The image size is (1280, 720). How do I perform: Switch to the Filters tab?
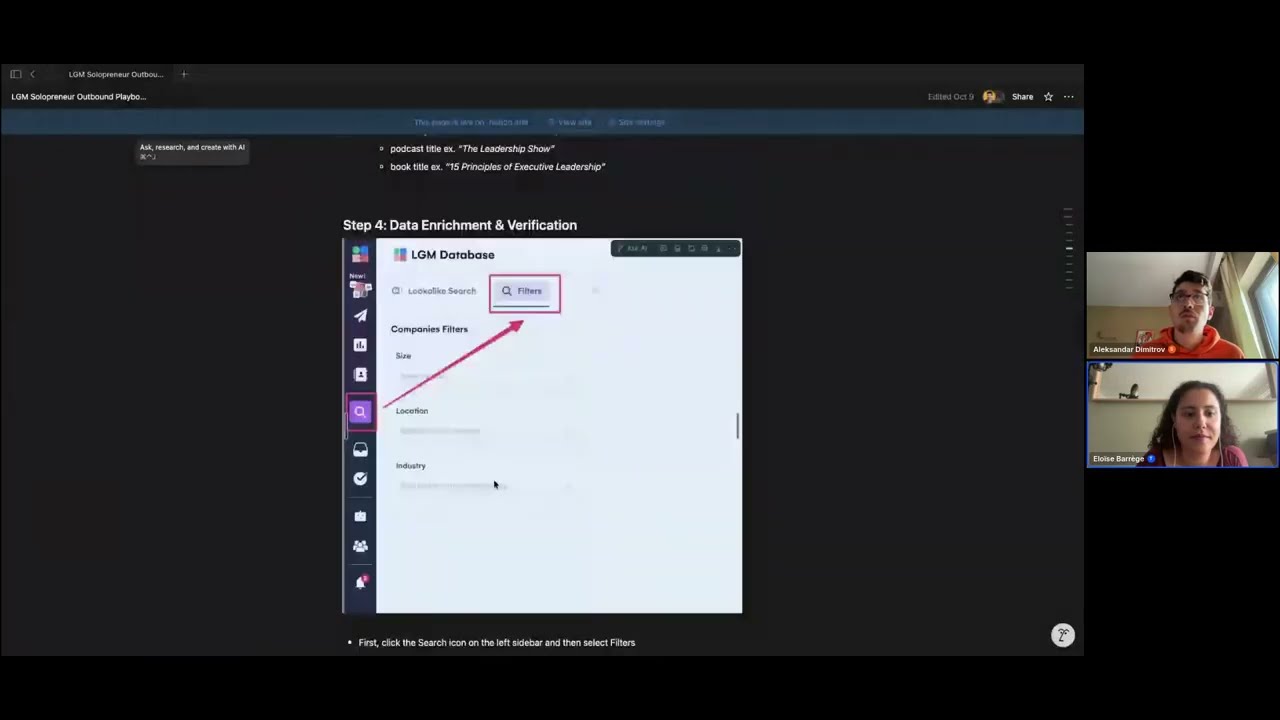click(x=524, y=291)
